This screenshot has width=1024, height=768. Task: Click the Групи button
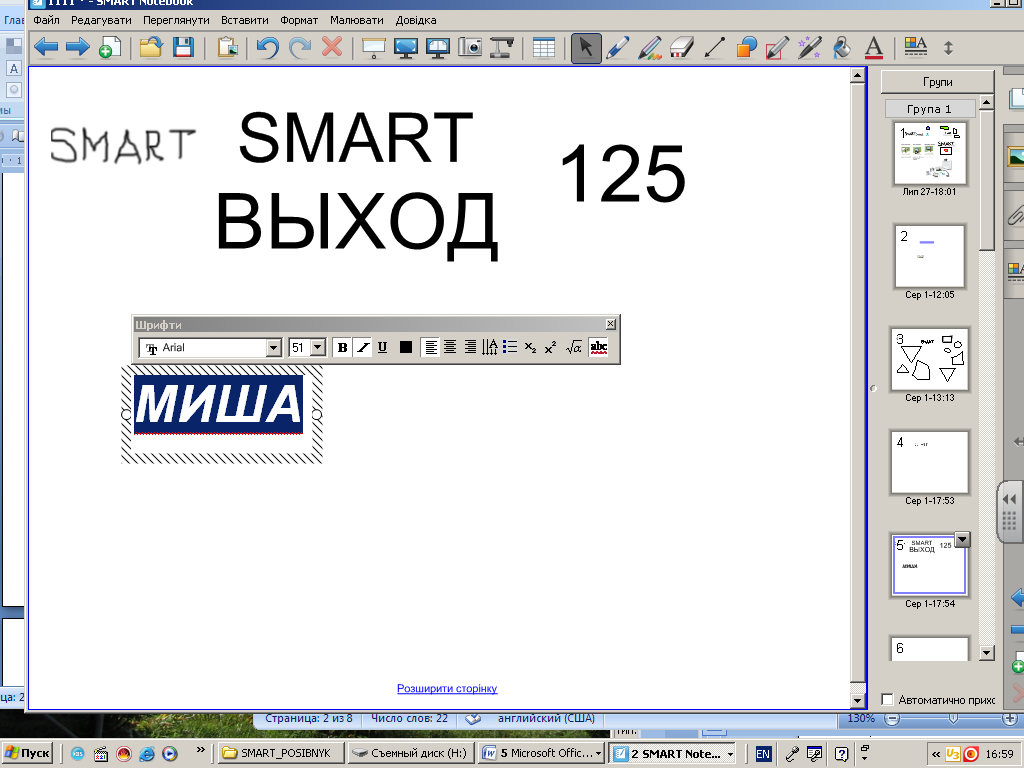pos(937,82)
